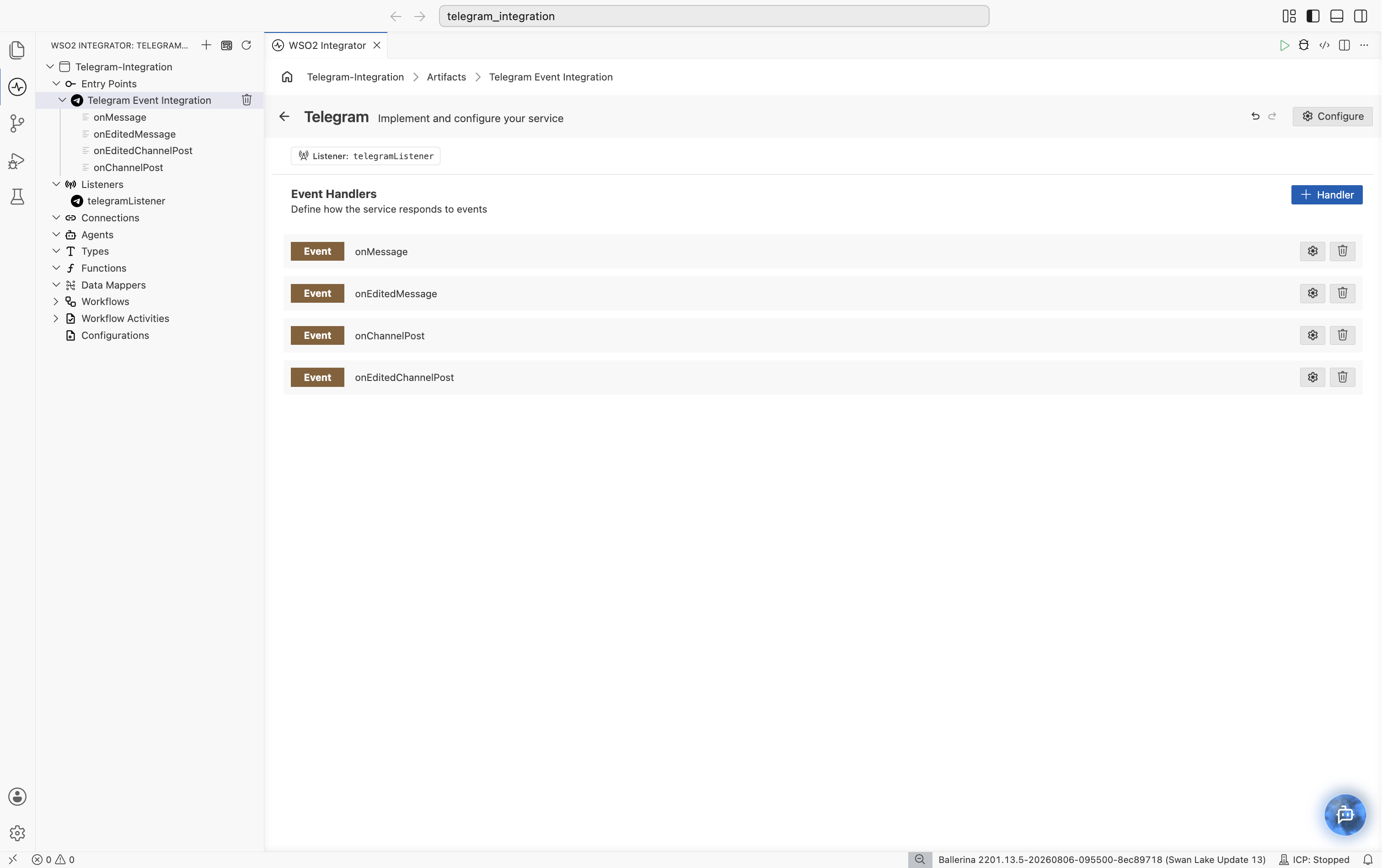This screenshot has height=868, width=1382.
Task: Expand the Workflows tree node
Action: click(56, 301)
